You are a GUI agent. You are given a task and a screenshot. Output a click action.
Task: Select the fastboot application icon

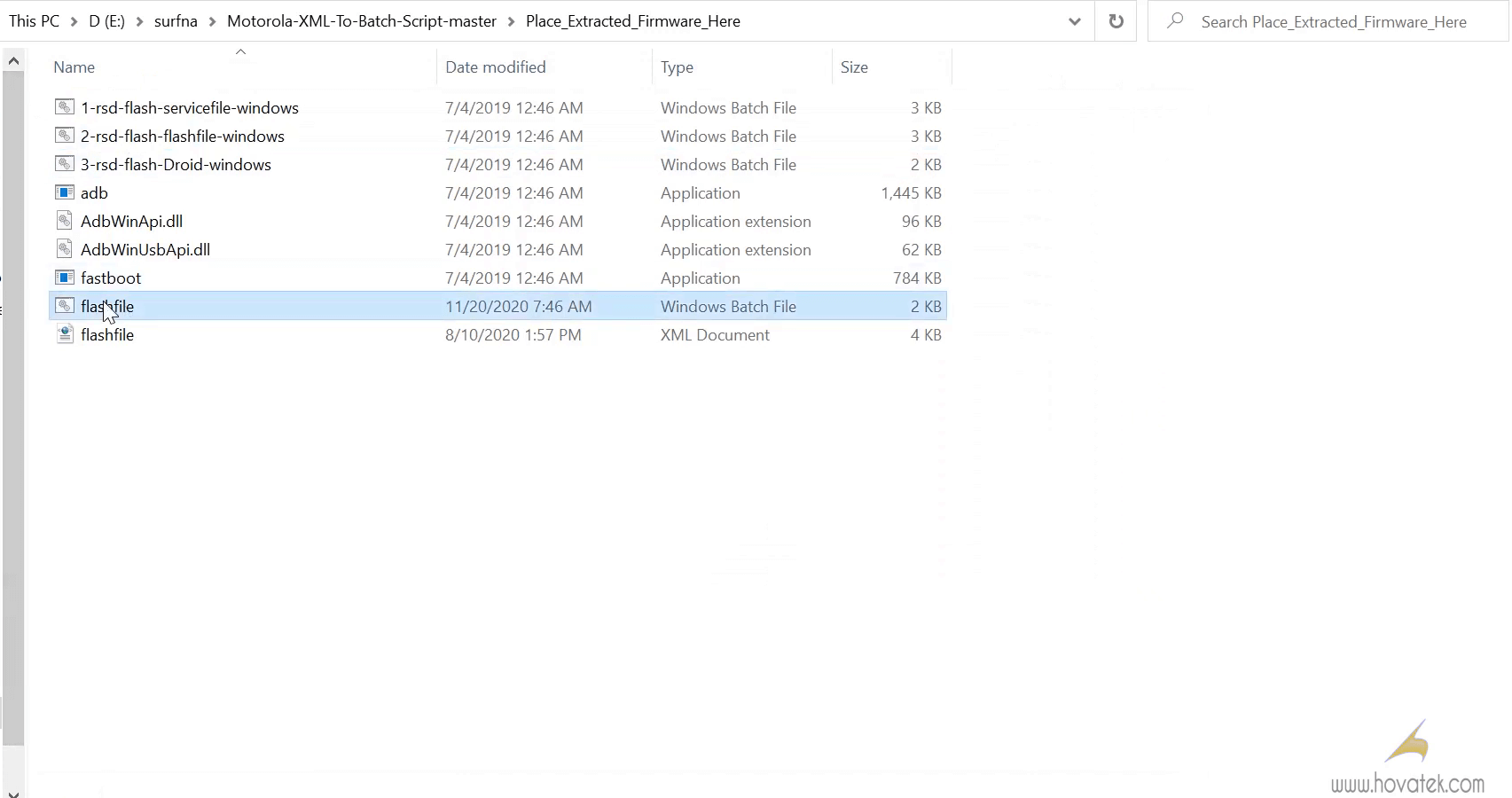pos(64,278)
